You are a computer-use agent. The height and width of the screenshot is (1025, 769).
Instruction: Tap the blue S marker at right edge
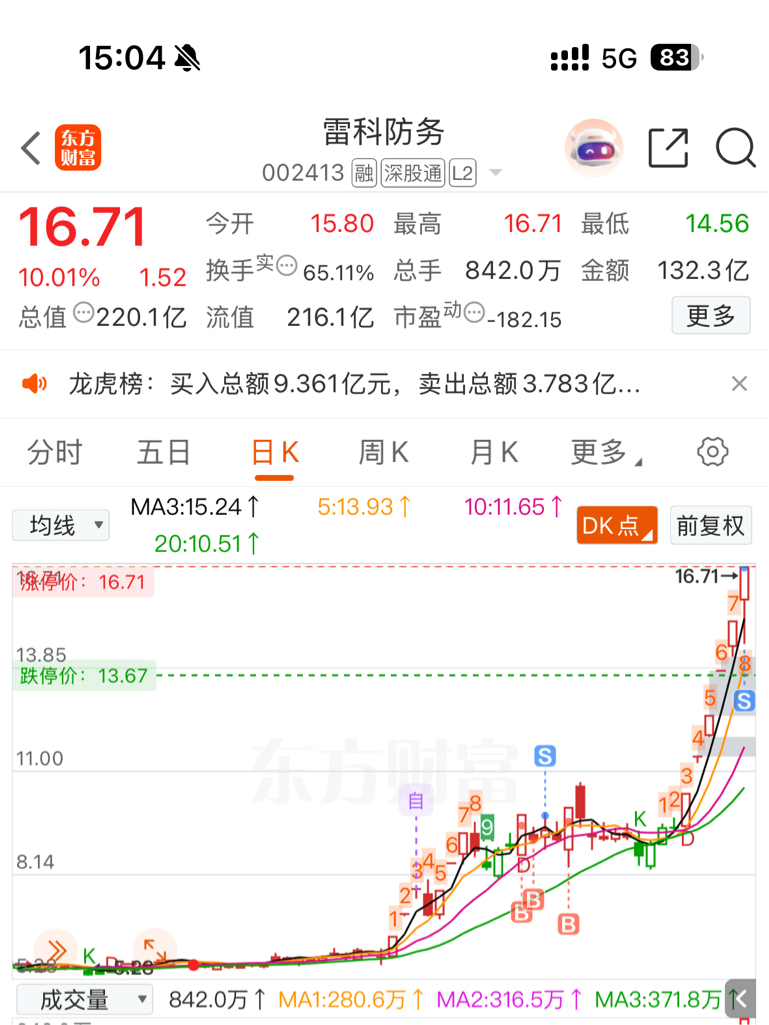(744, 701)
